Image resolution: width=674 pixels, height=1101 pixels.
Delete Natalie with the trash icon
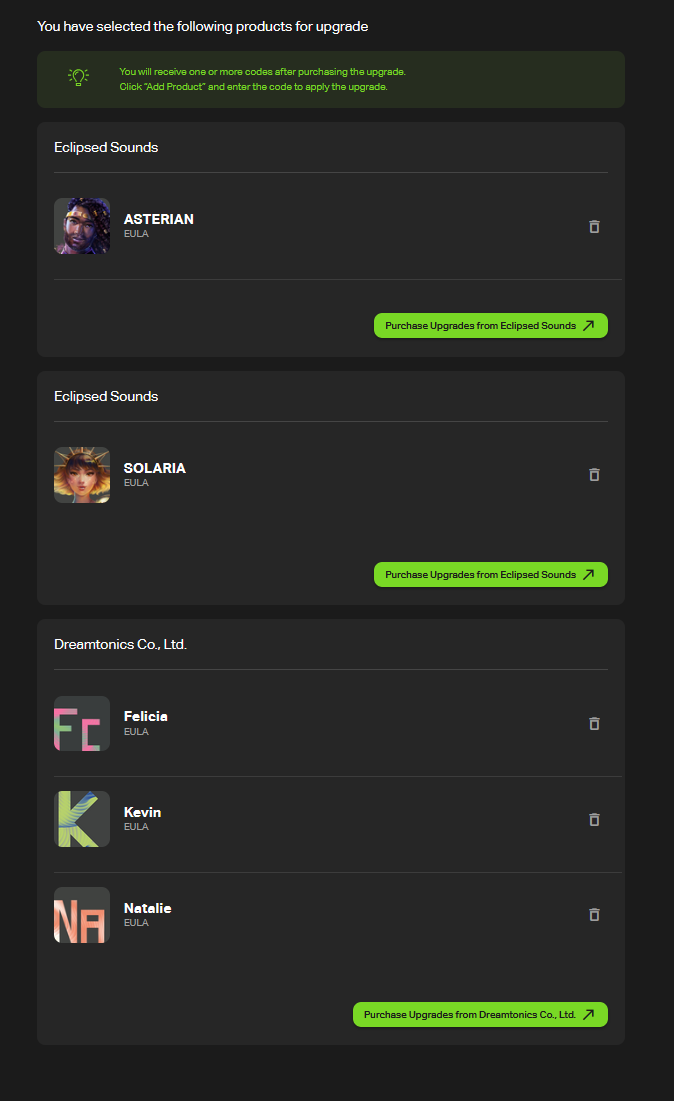tap(594, 914)
